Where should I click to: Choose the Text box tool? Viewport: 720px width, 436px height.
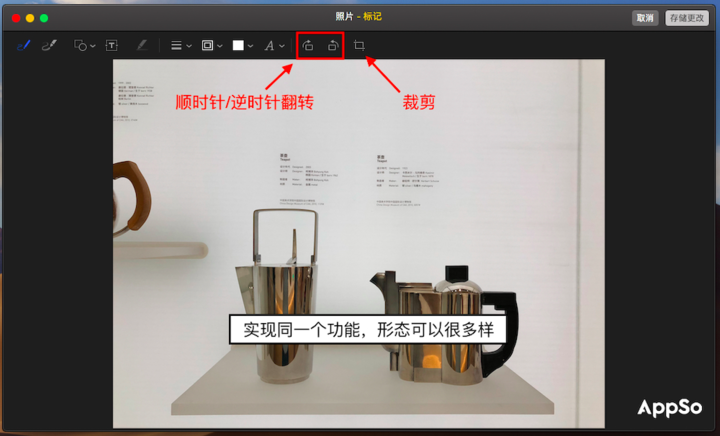click(x=111, y=45)
